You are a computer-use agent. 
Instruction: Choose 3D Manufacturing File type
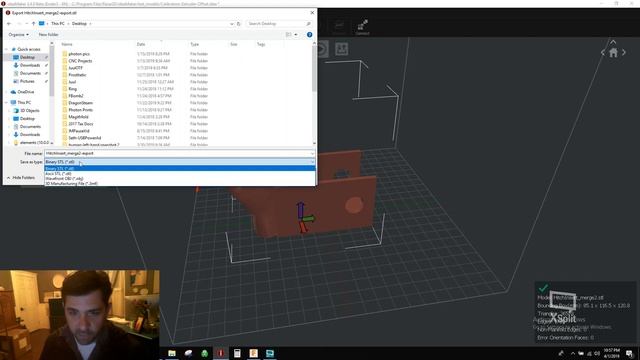180,183
